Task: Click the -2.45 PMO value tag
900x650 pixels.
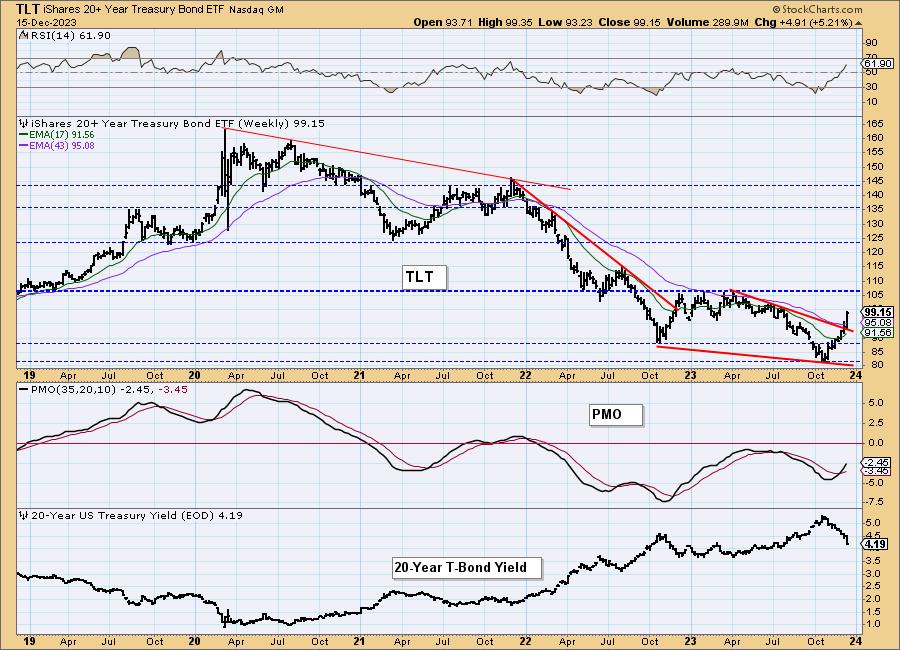Action: point(878,462)
